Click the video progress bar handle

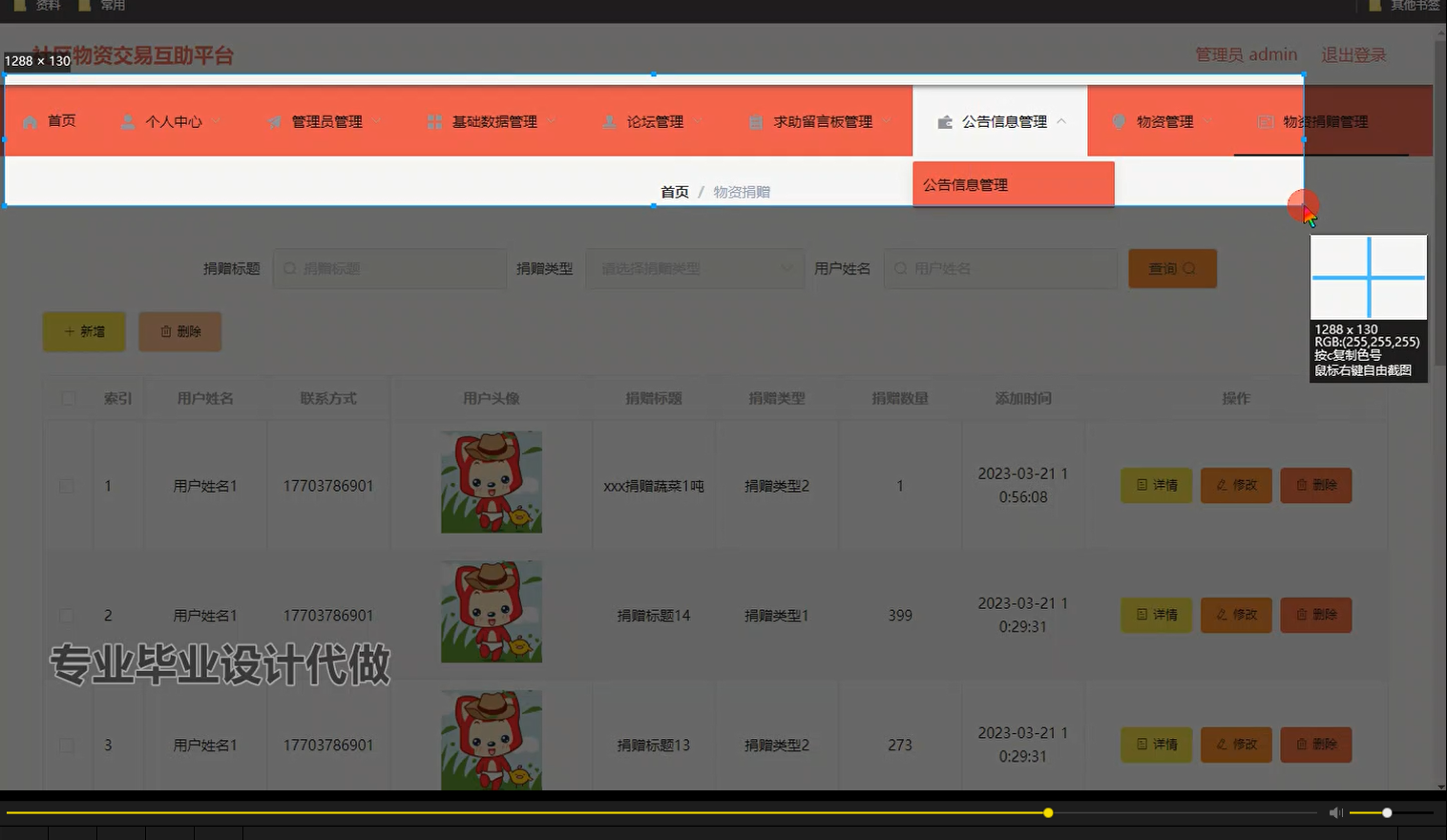[x=1048, y=812]
